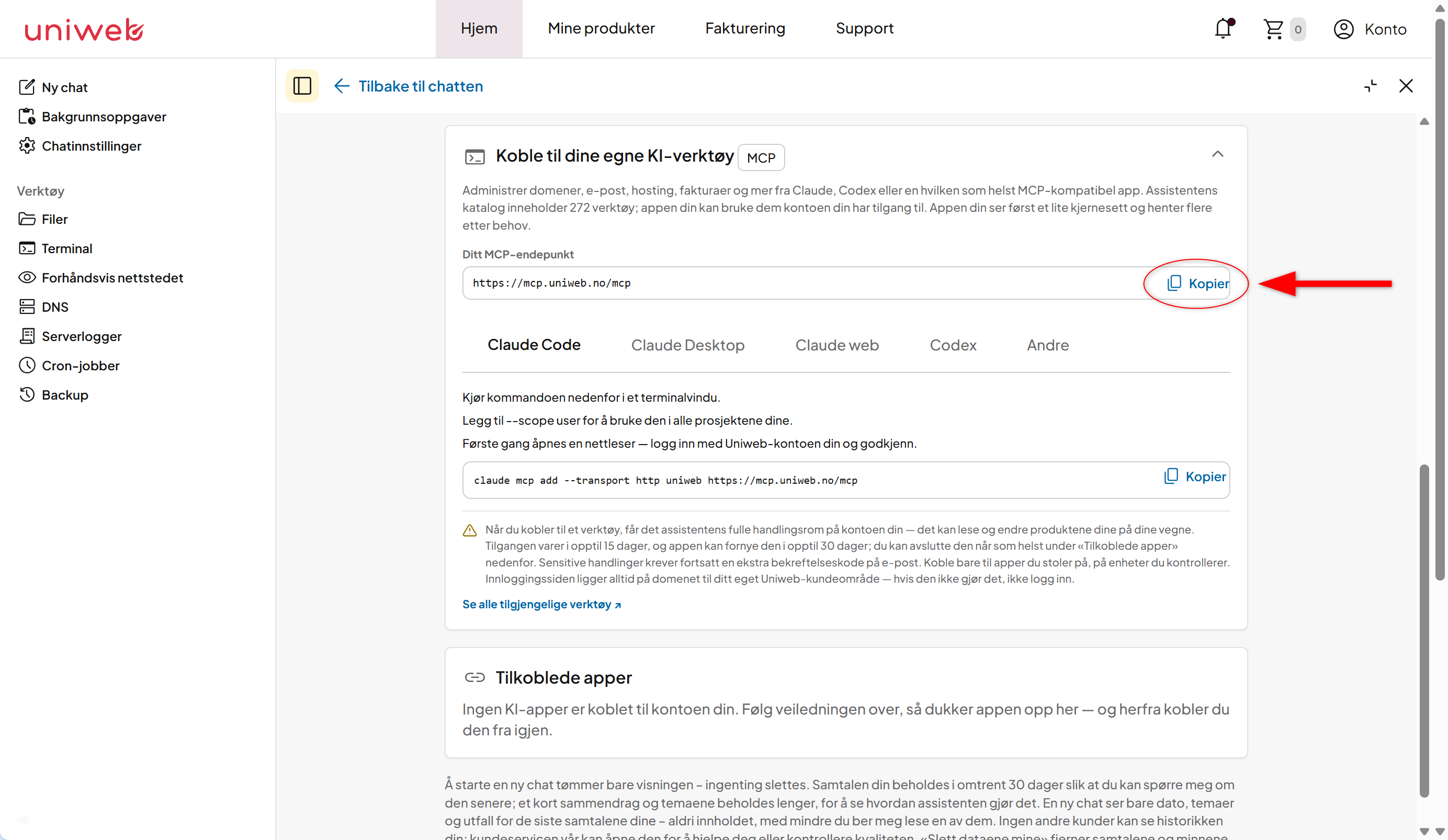Switch to the Claude Code tab
The width and height of the screenshot is (1448, 840).
click(x=534, y=345)
